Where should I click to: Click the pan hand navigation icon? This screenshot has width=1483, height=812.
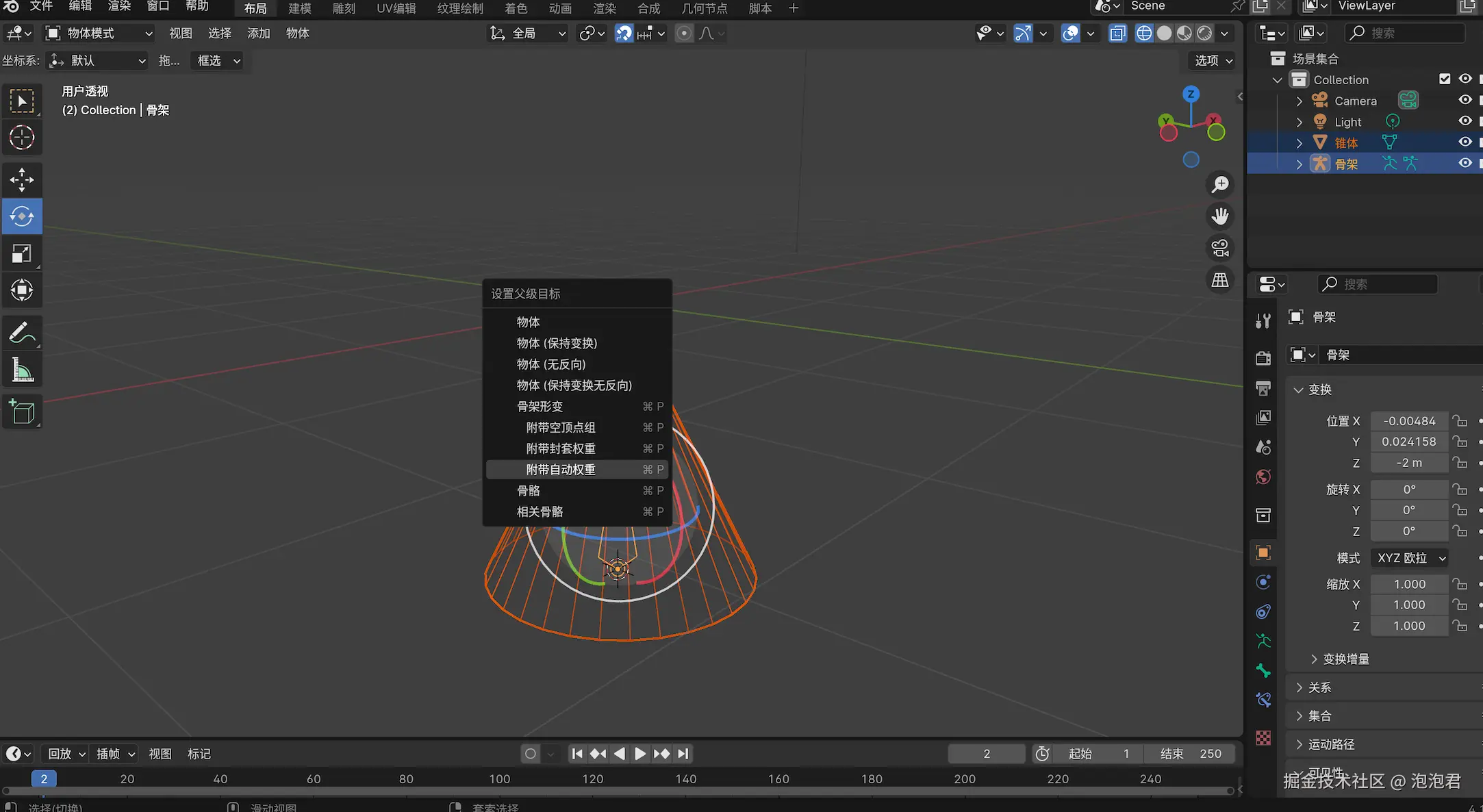pos(1220,216)
